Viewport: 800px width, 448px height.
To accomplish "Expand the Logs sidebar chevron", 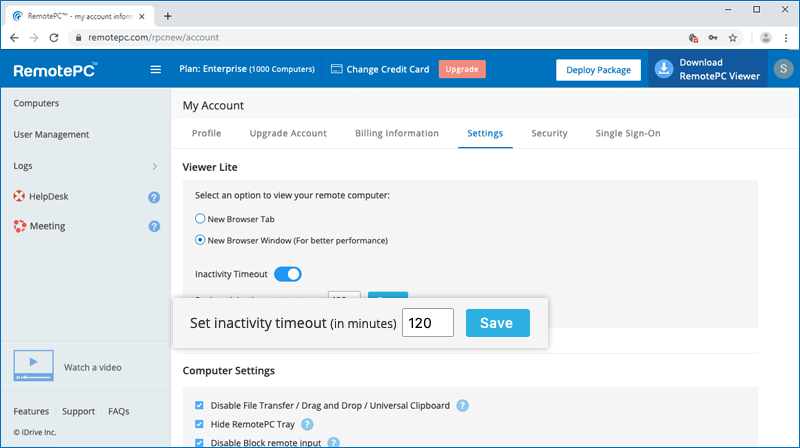I will (x=155, y=166).
